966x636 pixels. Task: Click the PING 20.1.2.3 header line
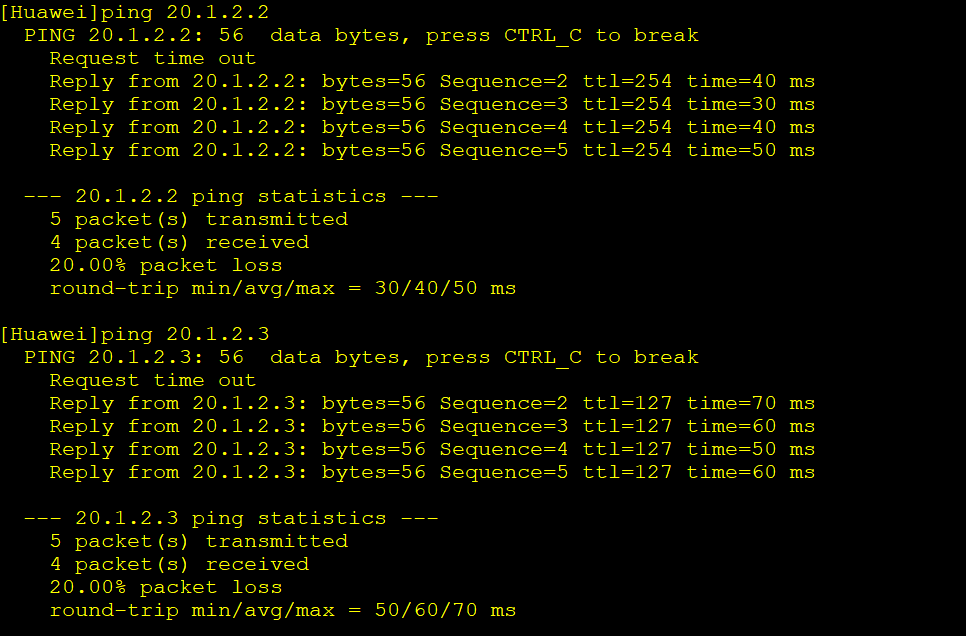(x=362, y=357)
